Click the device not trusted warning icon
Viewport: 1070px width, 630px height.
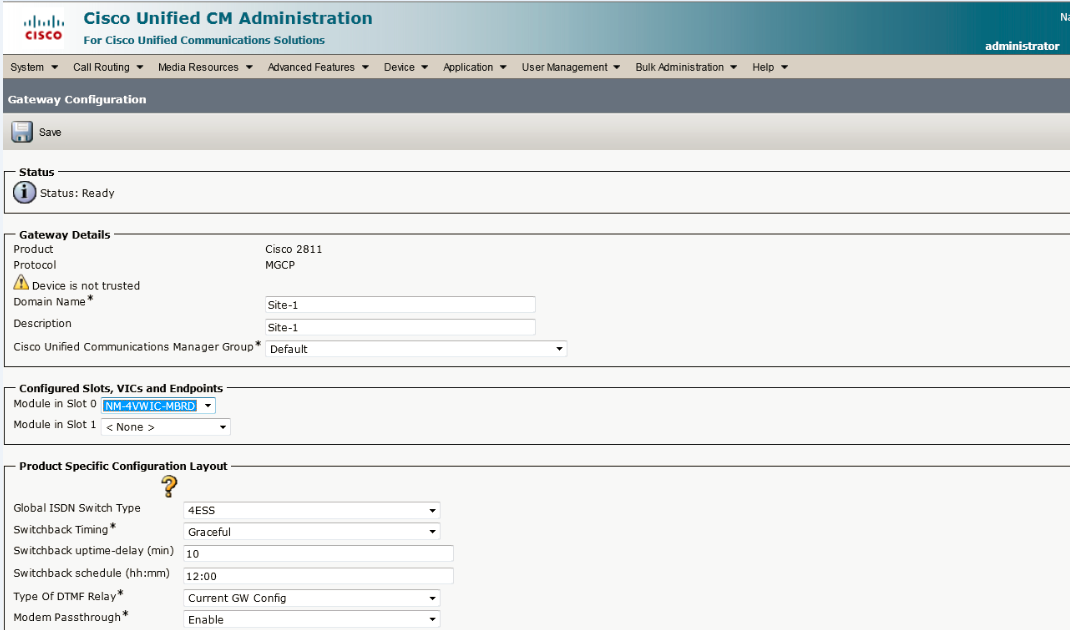[x=21, y=283]
